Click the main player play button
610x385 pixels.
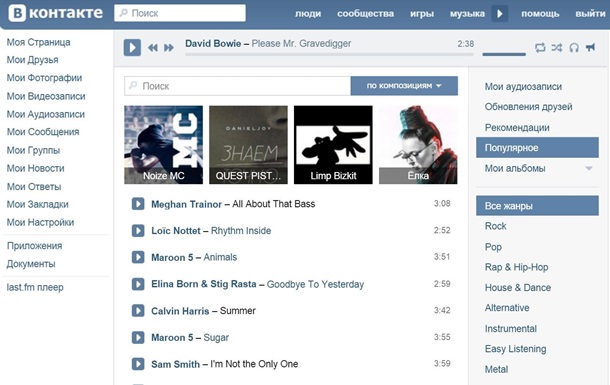[x=132, y=47]
